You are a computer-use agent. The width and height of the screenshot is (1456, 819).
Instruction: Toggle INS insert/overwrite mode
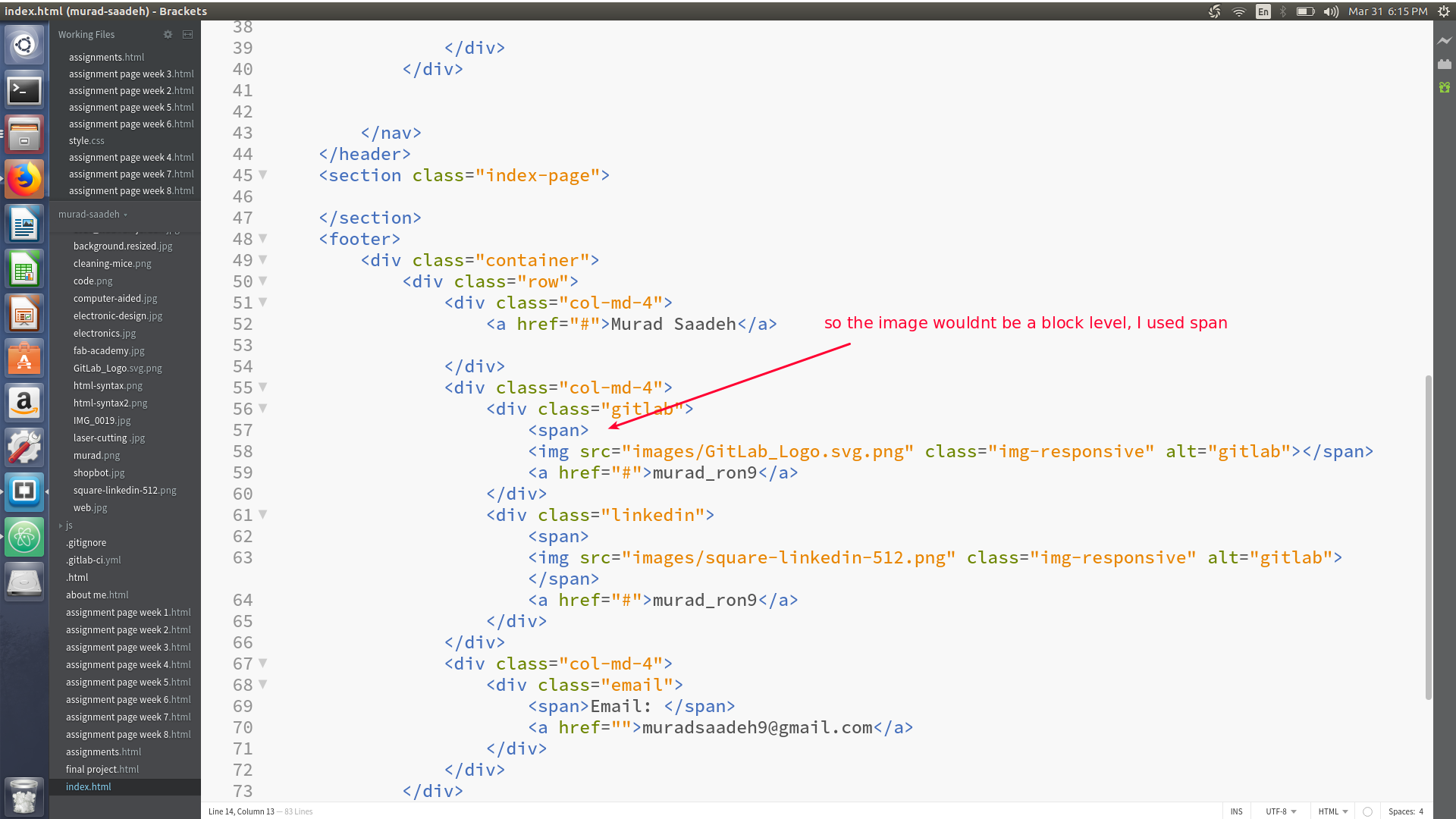[1237, 811]
